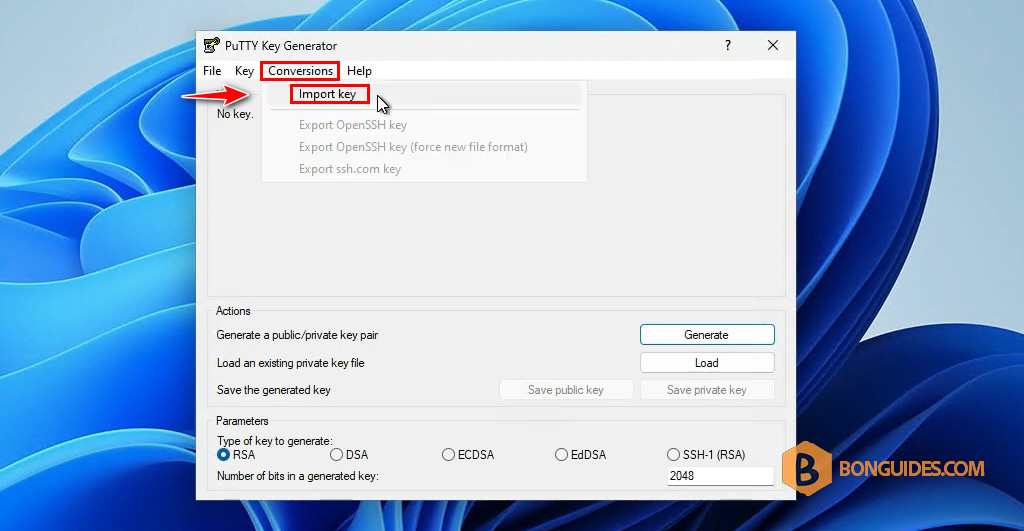Click the Load button
The height and width of the screenshot is (531, 1024).
[707, 362]
